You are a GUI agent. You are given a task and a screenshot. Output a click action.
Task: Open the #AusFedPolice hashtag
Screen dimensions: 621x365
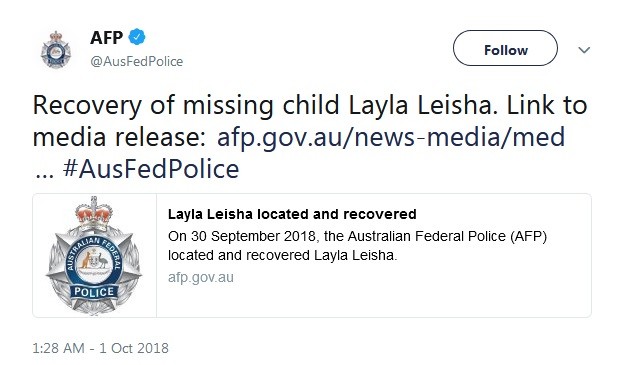click(151, 169)
